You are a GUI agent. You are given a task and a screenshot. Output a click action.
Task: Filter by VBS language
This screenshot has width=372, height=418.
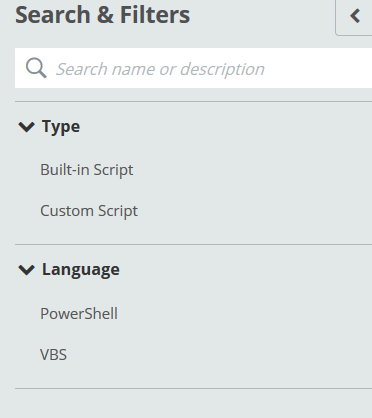(53, 355)
